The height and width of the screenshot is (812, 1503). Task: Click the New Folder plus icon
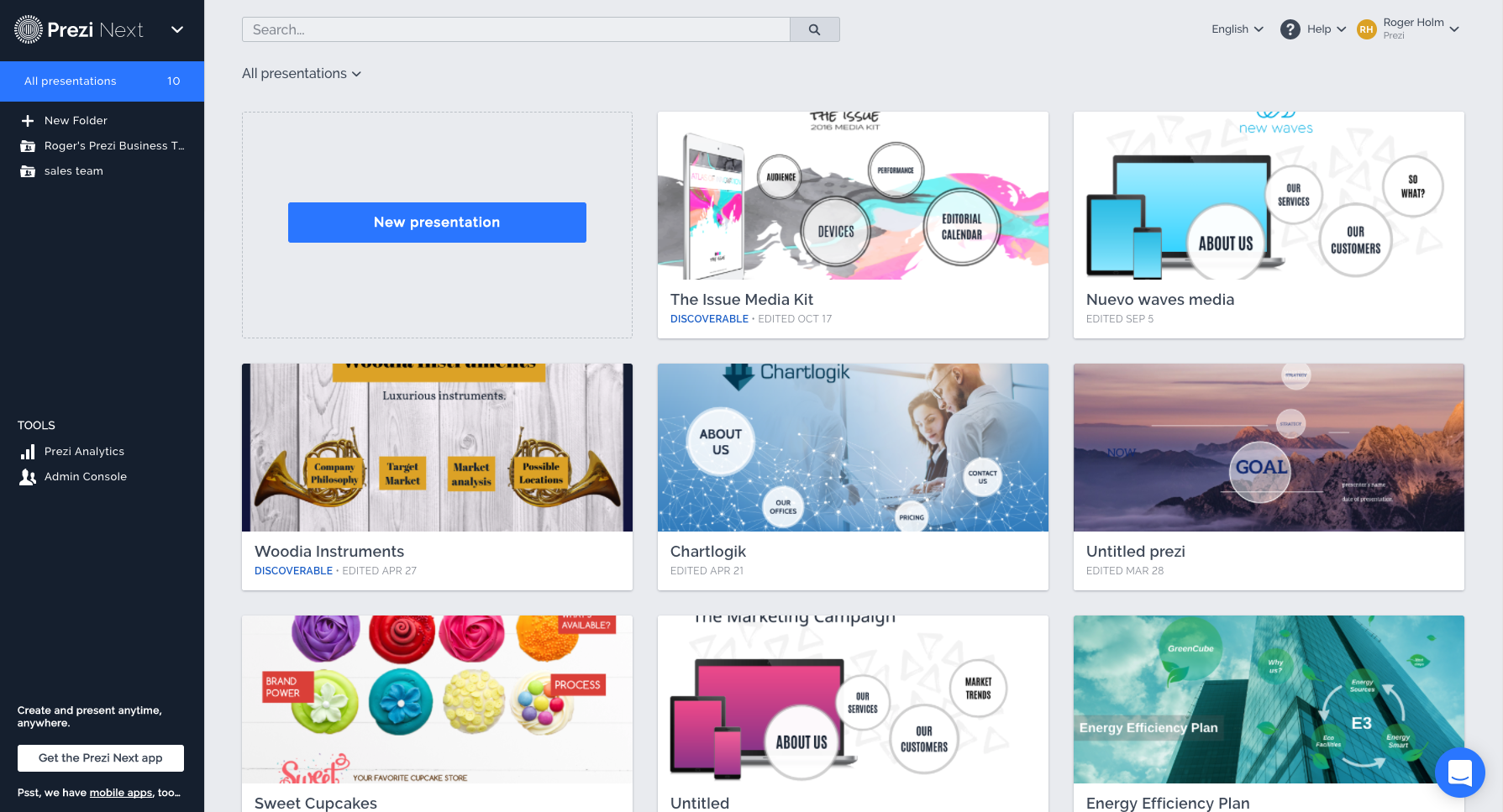click(x=28, y=121)
